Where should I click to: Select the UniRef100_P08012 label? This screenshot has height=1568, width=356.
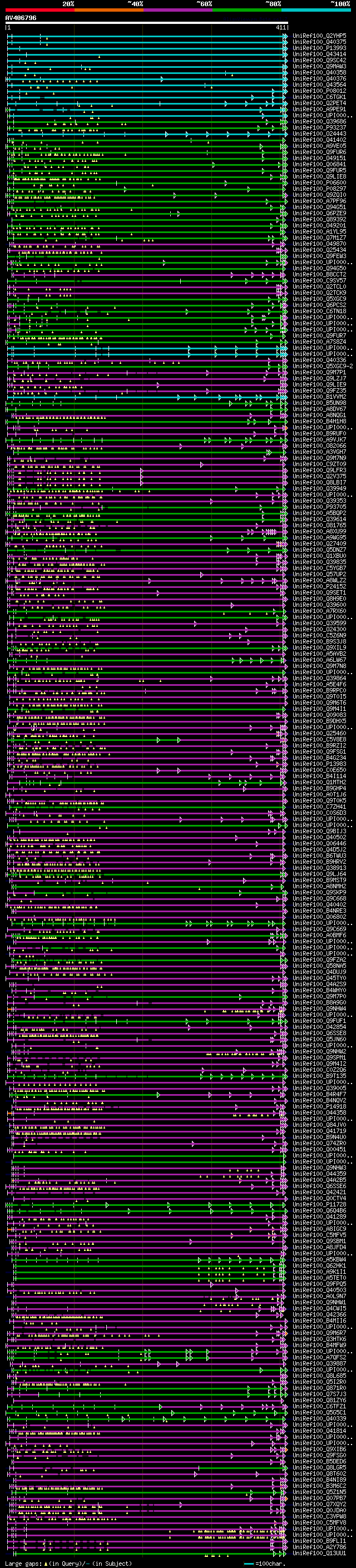(x=319, y=91)
